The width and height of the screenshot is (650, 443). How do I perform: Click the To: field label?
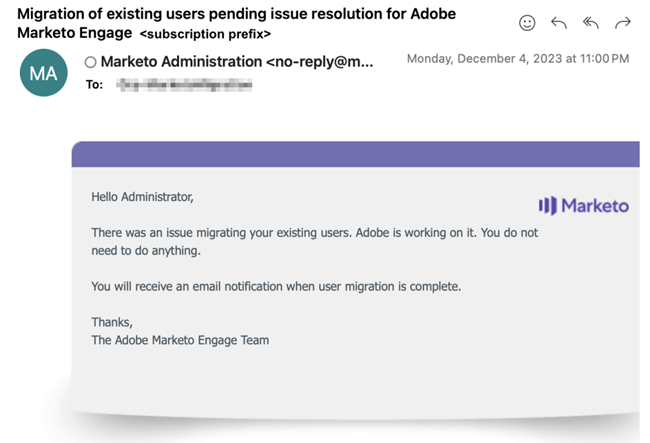(x=95, y=85)
